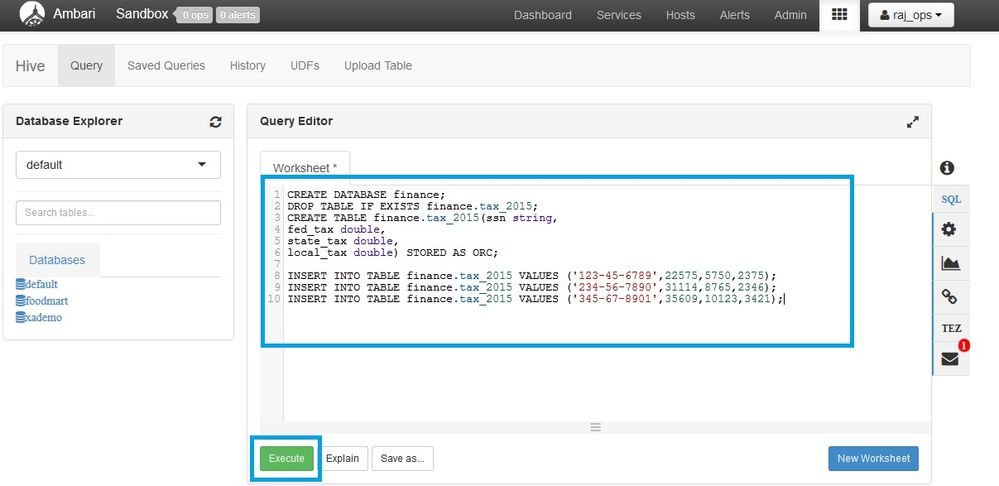999x486 pixels.
Task: Click the Ambari logo icon
Action: tap(32, 14)
